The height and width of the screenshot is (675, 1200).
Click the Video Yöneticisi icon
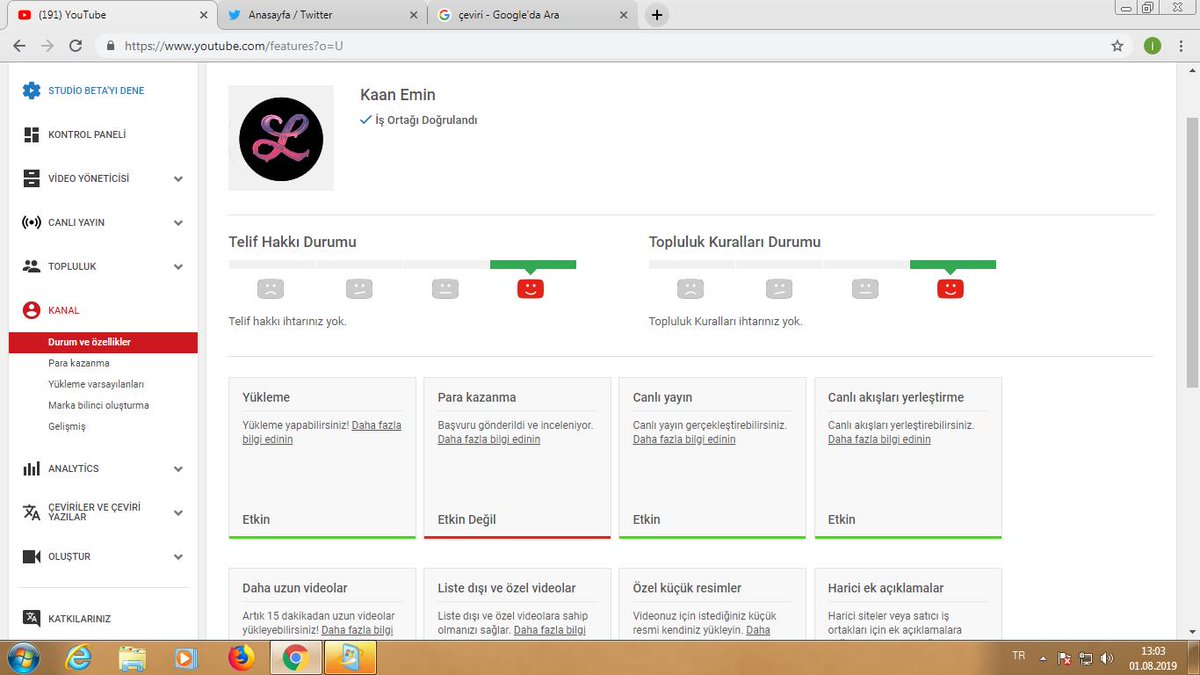click(x=31, y=178)
